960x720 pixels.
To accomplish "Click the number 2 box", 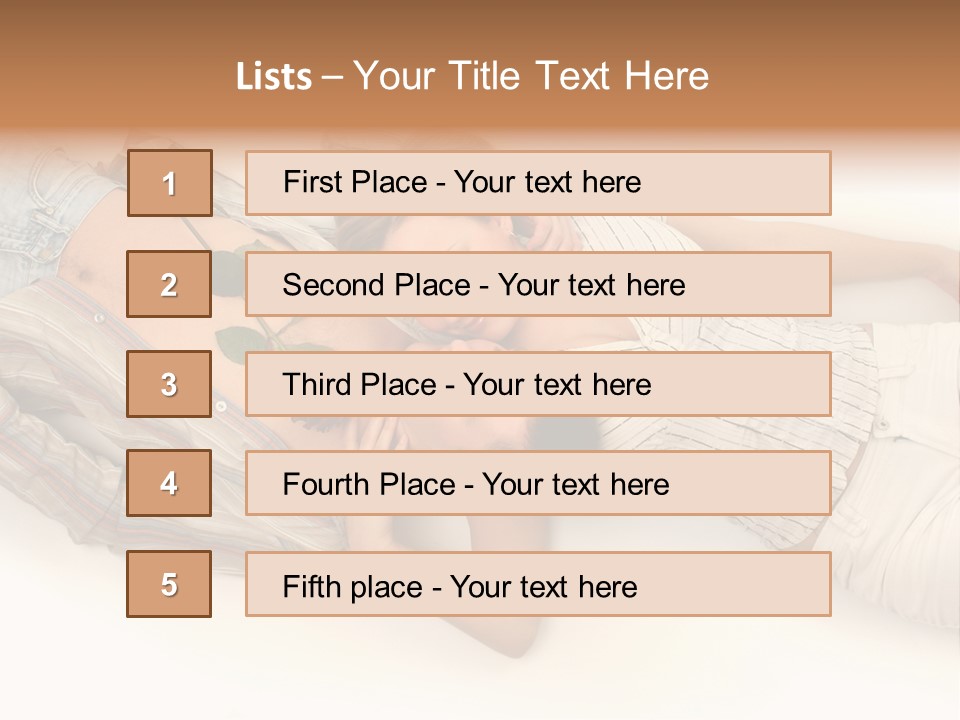I will (x=169, y=284).
